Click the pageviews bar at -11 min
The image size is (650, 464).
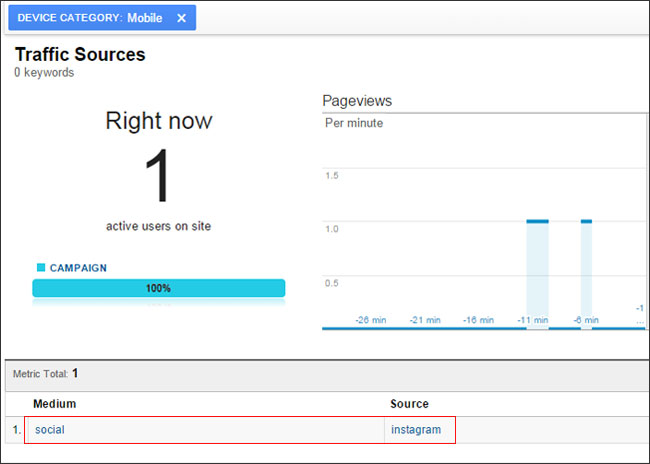click(538, 274)
